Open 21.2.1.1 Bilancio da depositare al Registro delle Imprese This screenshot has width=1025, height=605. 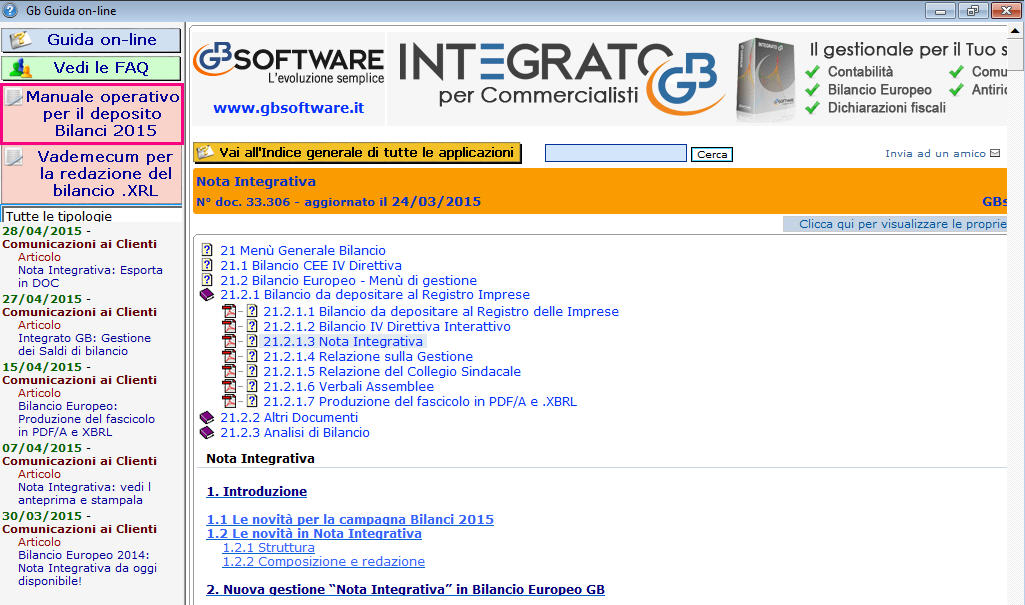(441, 312)
